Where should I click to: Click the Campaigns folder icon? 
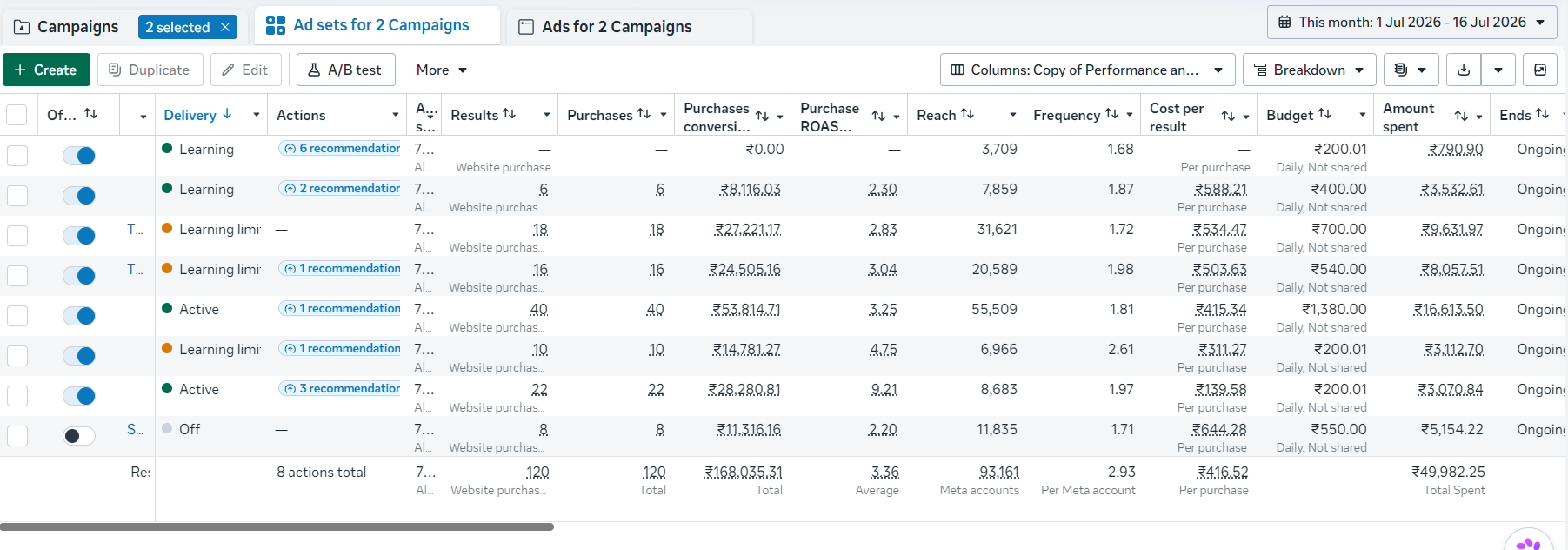coord(22,27)
